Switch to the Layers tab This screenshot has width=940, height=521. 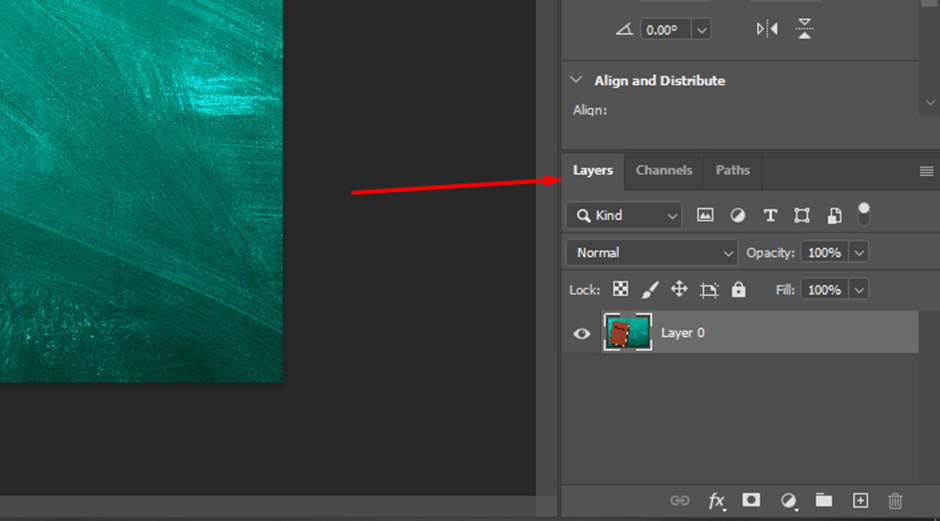click(592, 171)
